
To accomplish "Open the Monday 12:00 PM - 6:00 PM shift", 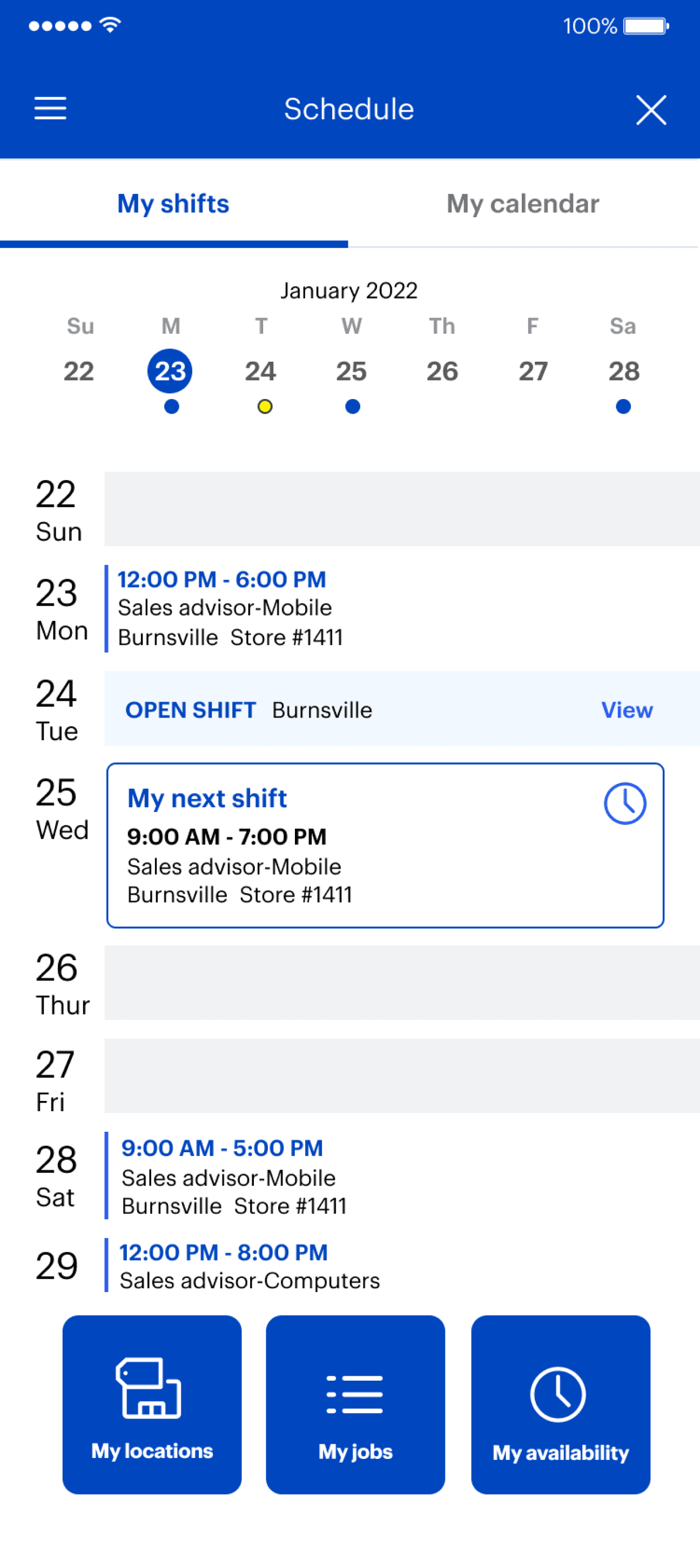I will (402, 608).
